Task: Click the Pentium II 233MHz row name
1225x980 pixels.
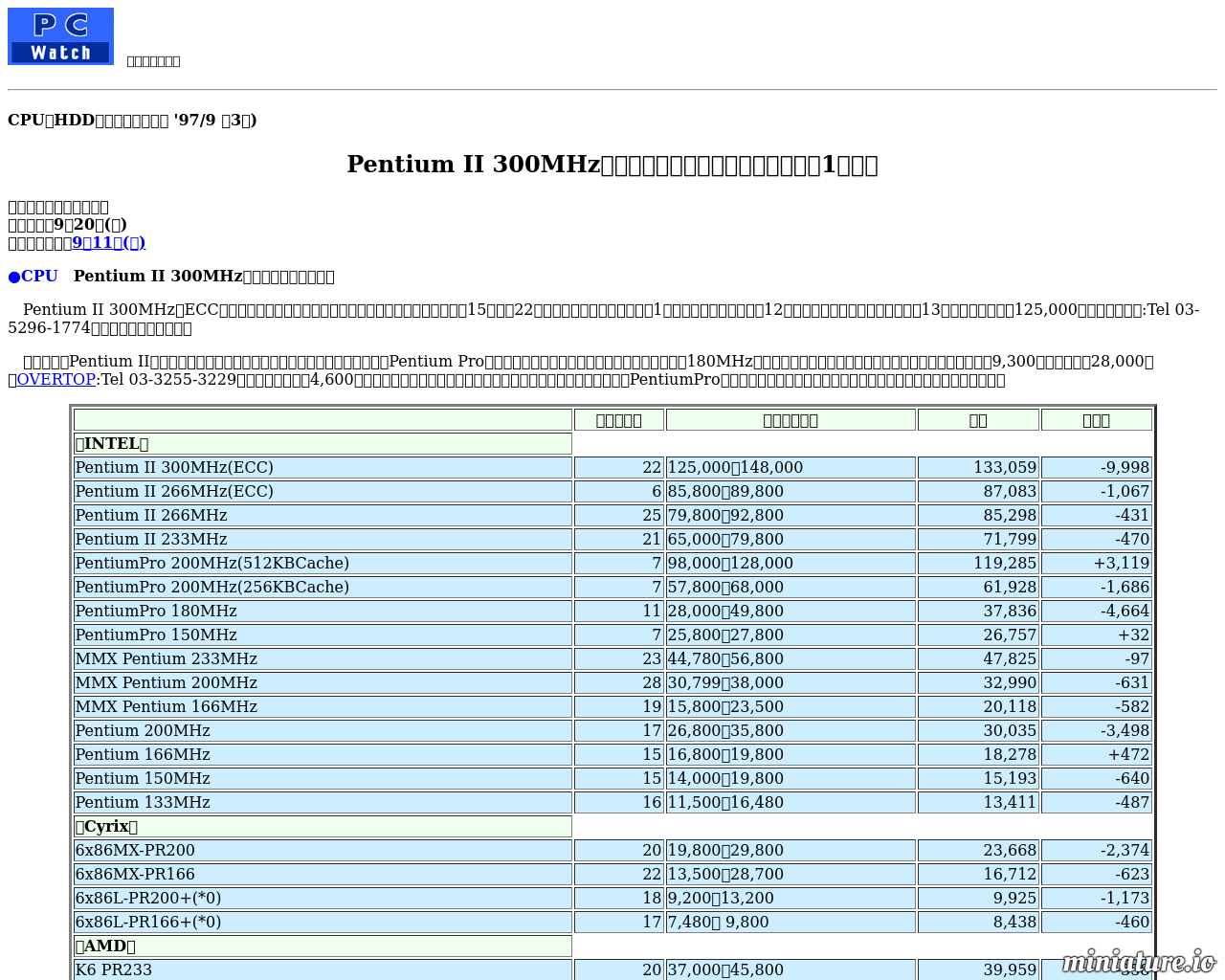Action: click(151, 539)
